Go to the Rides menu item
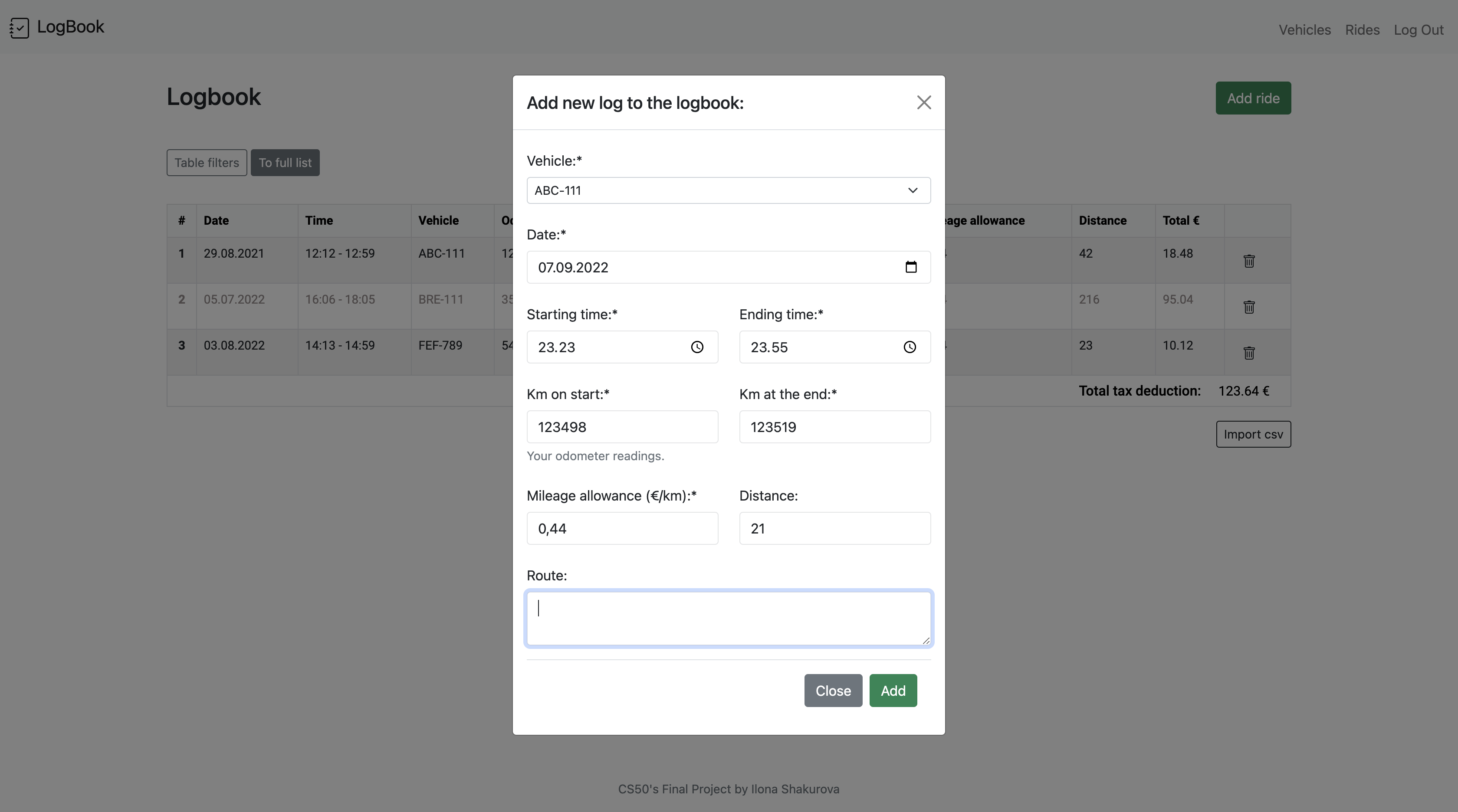Viewport: 1458px width, 812px height. point(1362,30)
